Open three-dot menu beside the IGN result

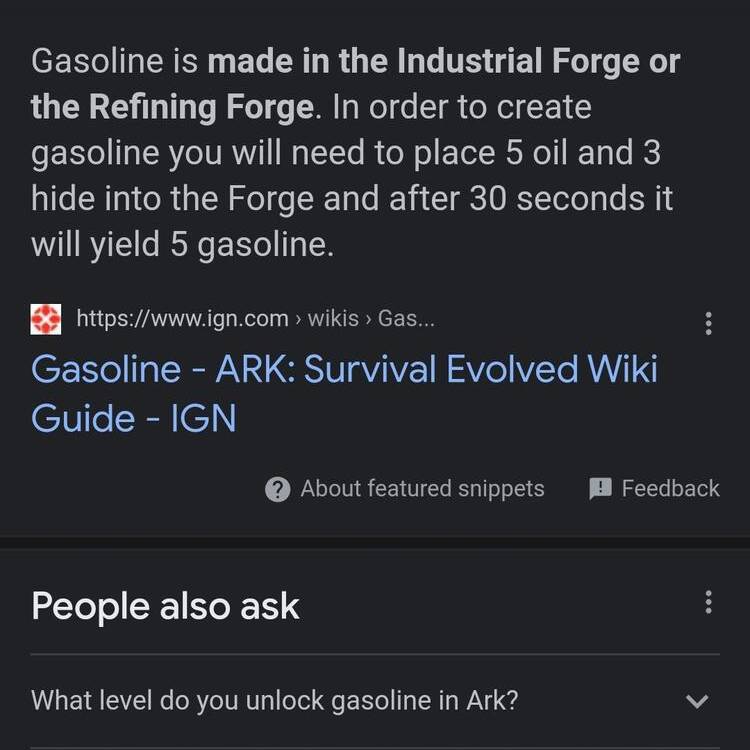point(708,323)
